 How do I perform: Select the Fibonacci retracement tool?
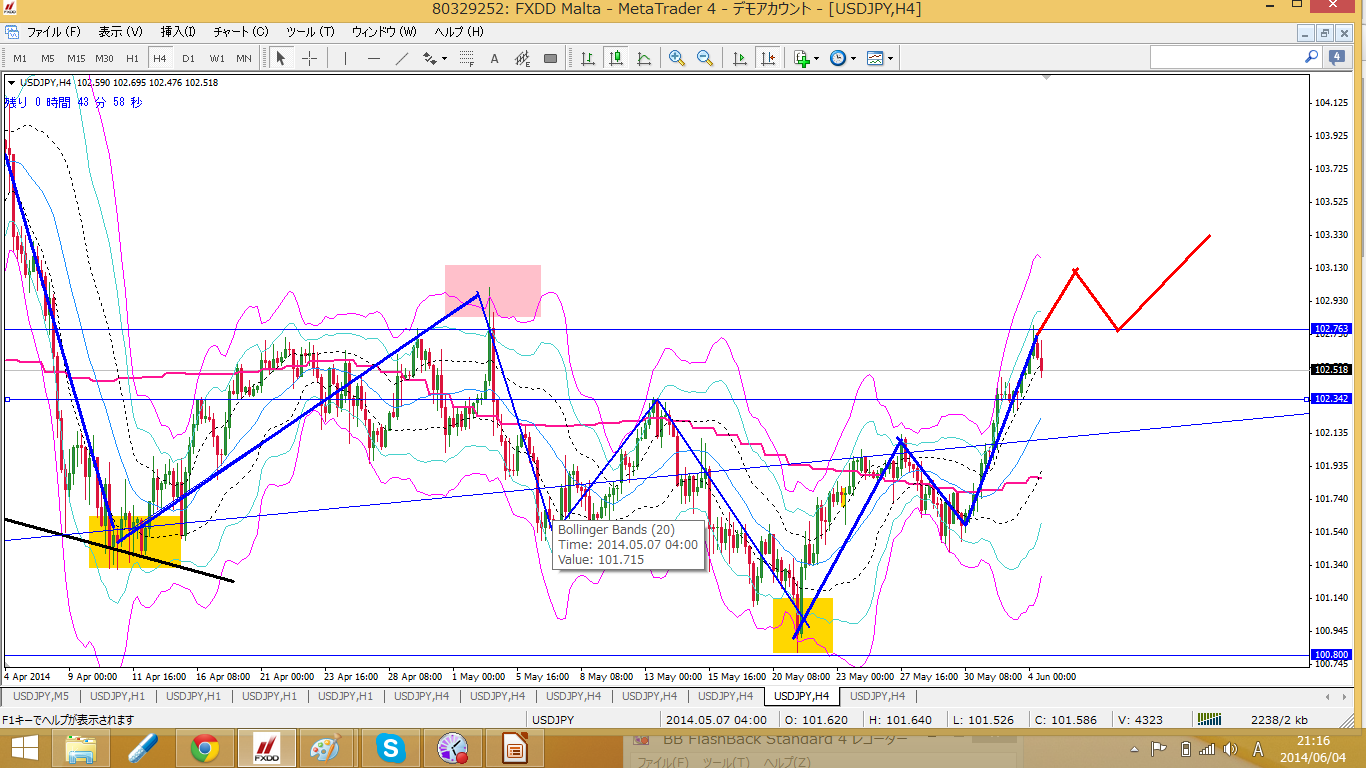pyautogui.click(x=466, y=58)
